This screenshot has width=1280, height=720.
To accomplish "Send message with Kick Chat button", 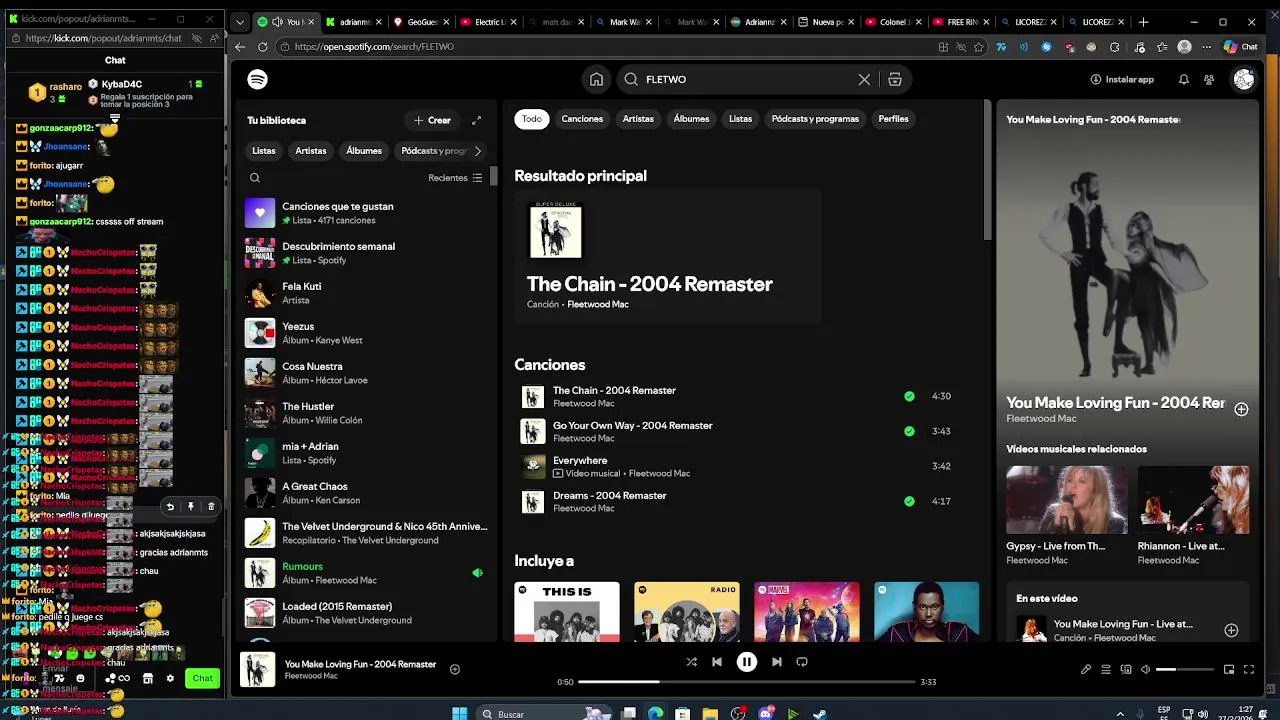I will pos(203,678).
